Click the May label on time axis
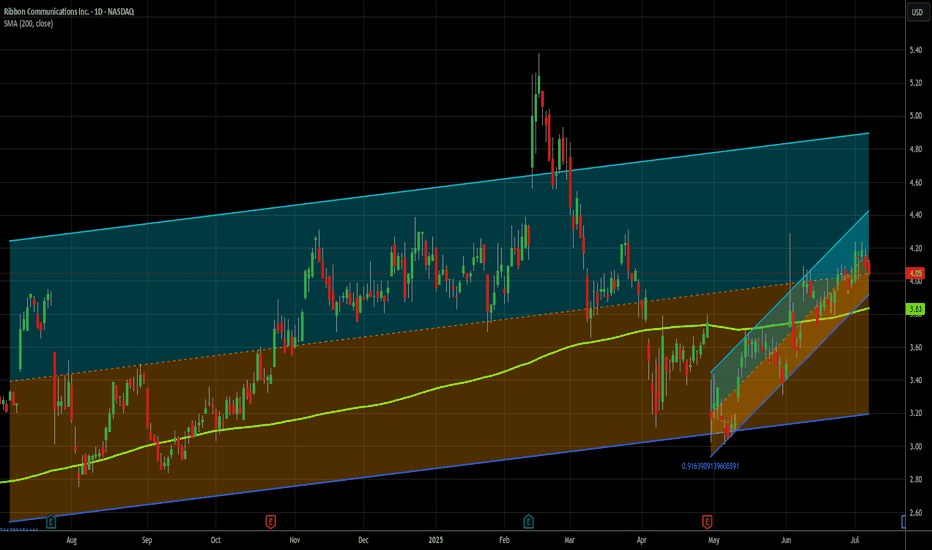 (714, 540)
